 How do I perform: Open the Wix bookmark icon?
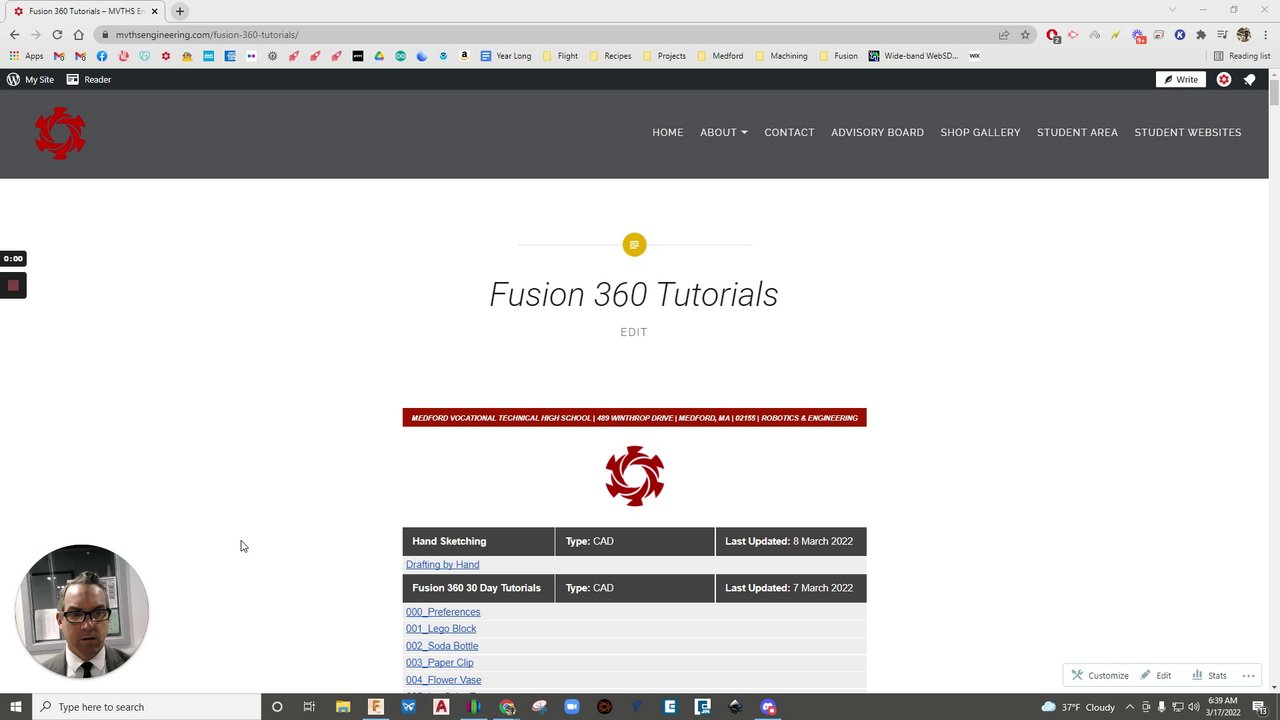(974, 56)
